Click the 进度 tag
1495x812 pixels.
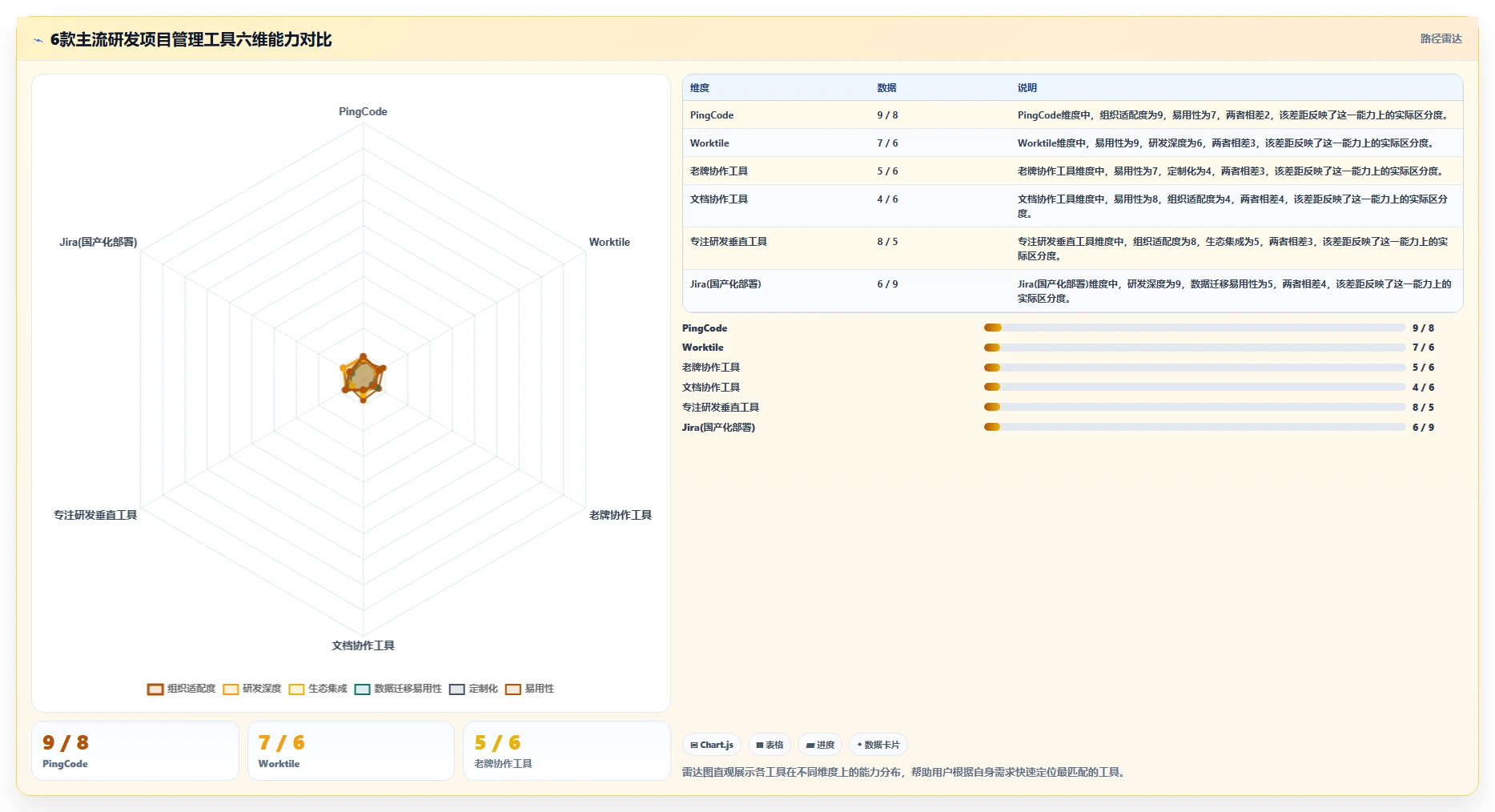820,745
